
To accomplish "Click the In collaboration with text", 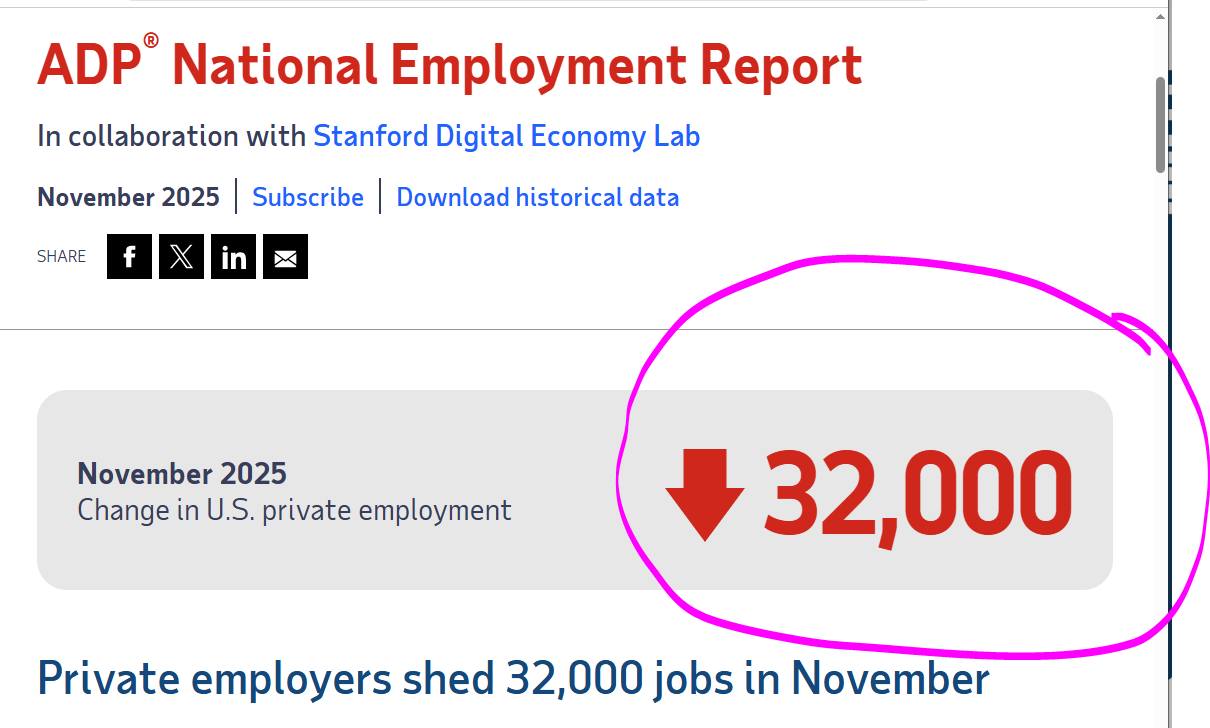I will pos(172,136).
